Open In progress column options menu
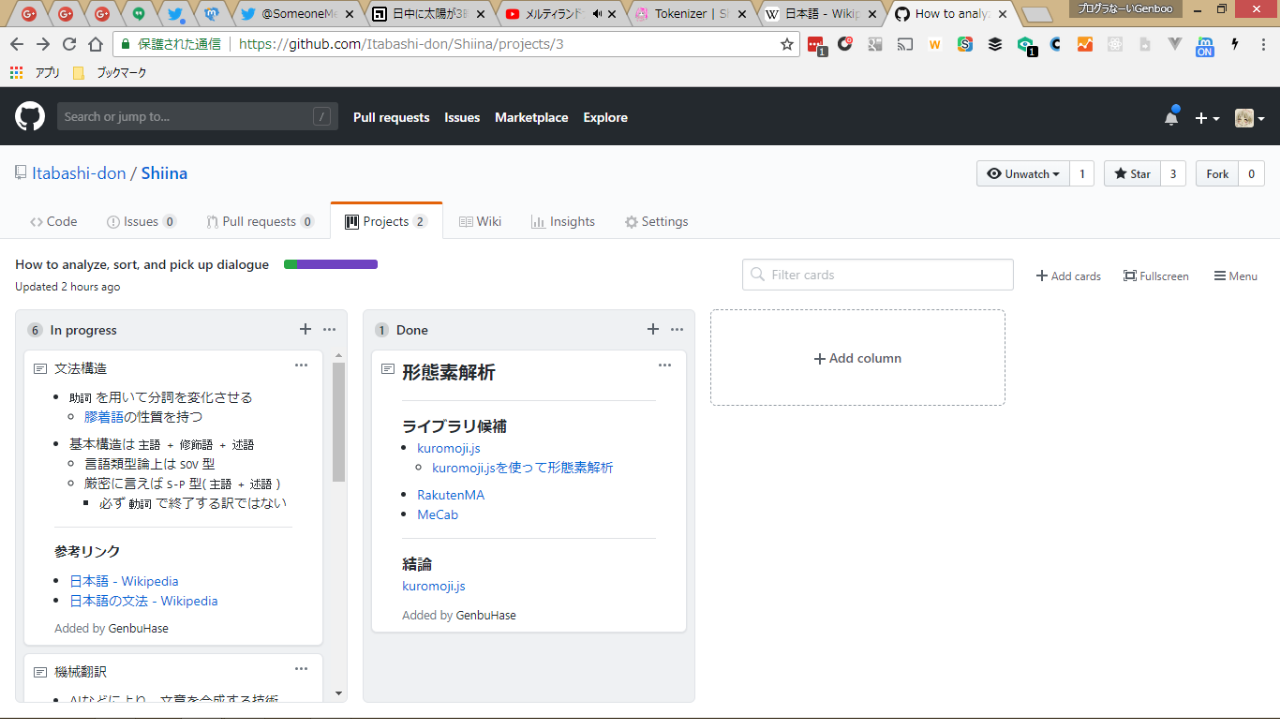Screen dimensions: 1280x719 tap(329, 329)
